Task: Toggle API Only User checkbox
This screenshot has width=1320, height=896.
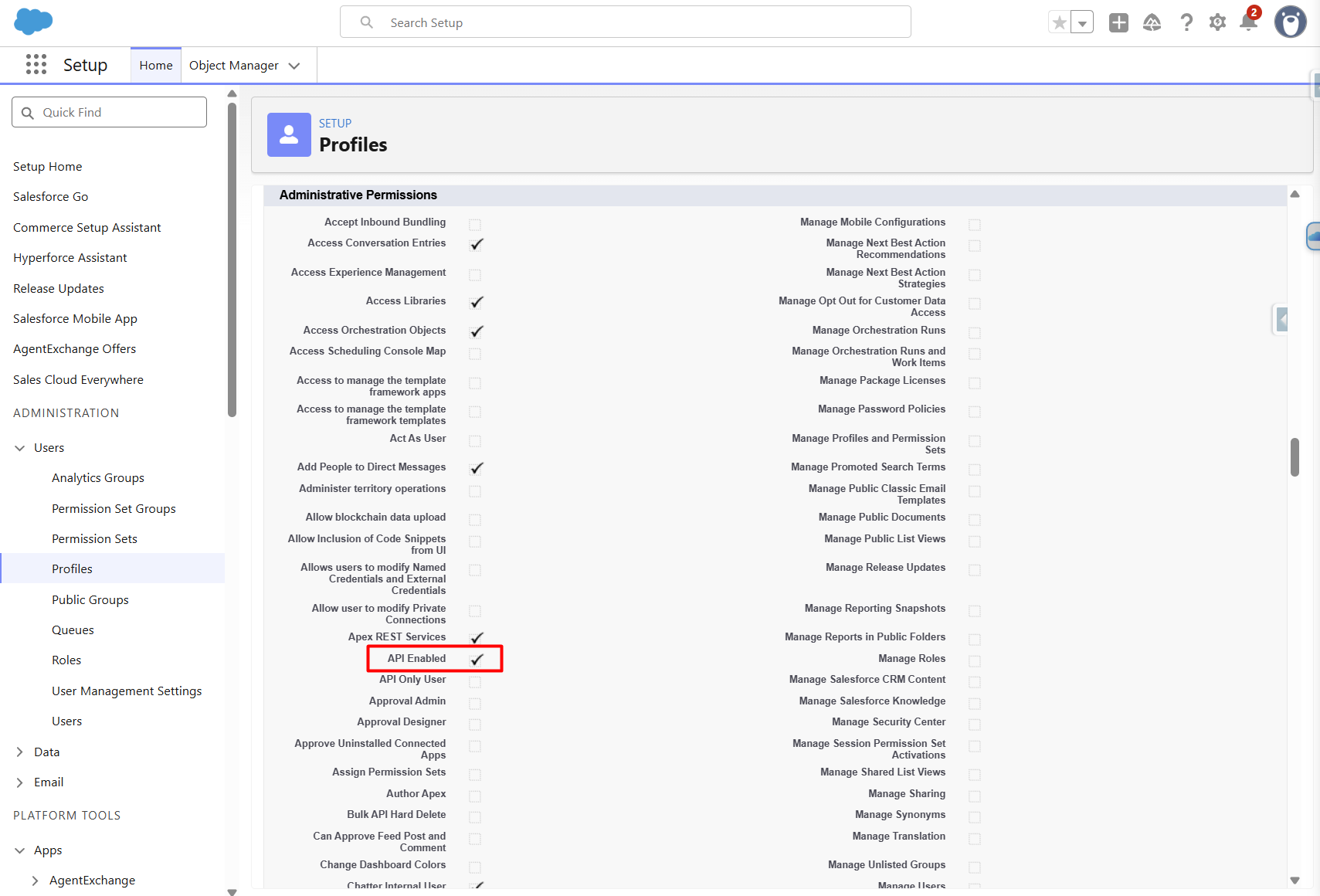Action: 475,682
